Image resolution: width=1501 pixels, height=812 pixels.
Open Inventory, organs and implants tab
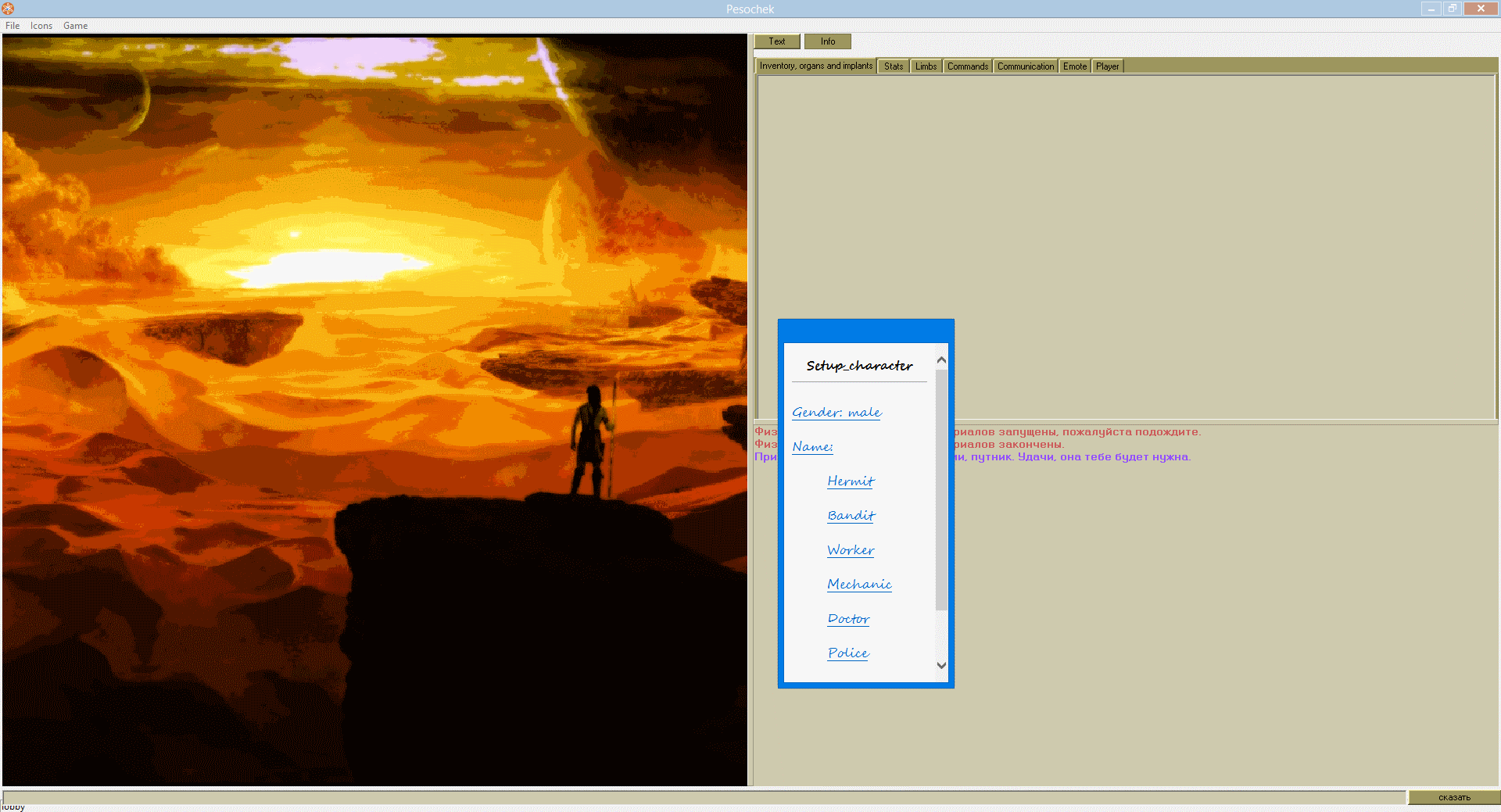tap(816, 66)
